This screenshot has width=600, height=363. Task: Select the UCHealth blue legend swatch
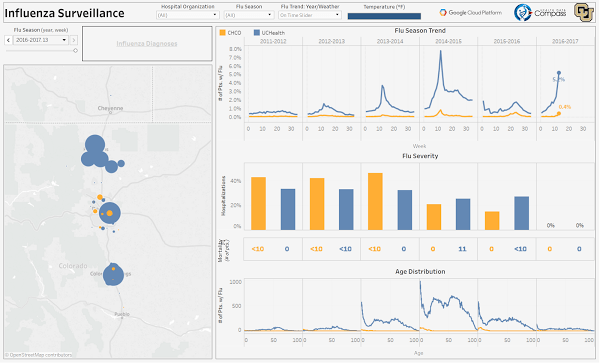click(x=257, y=33)
